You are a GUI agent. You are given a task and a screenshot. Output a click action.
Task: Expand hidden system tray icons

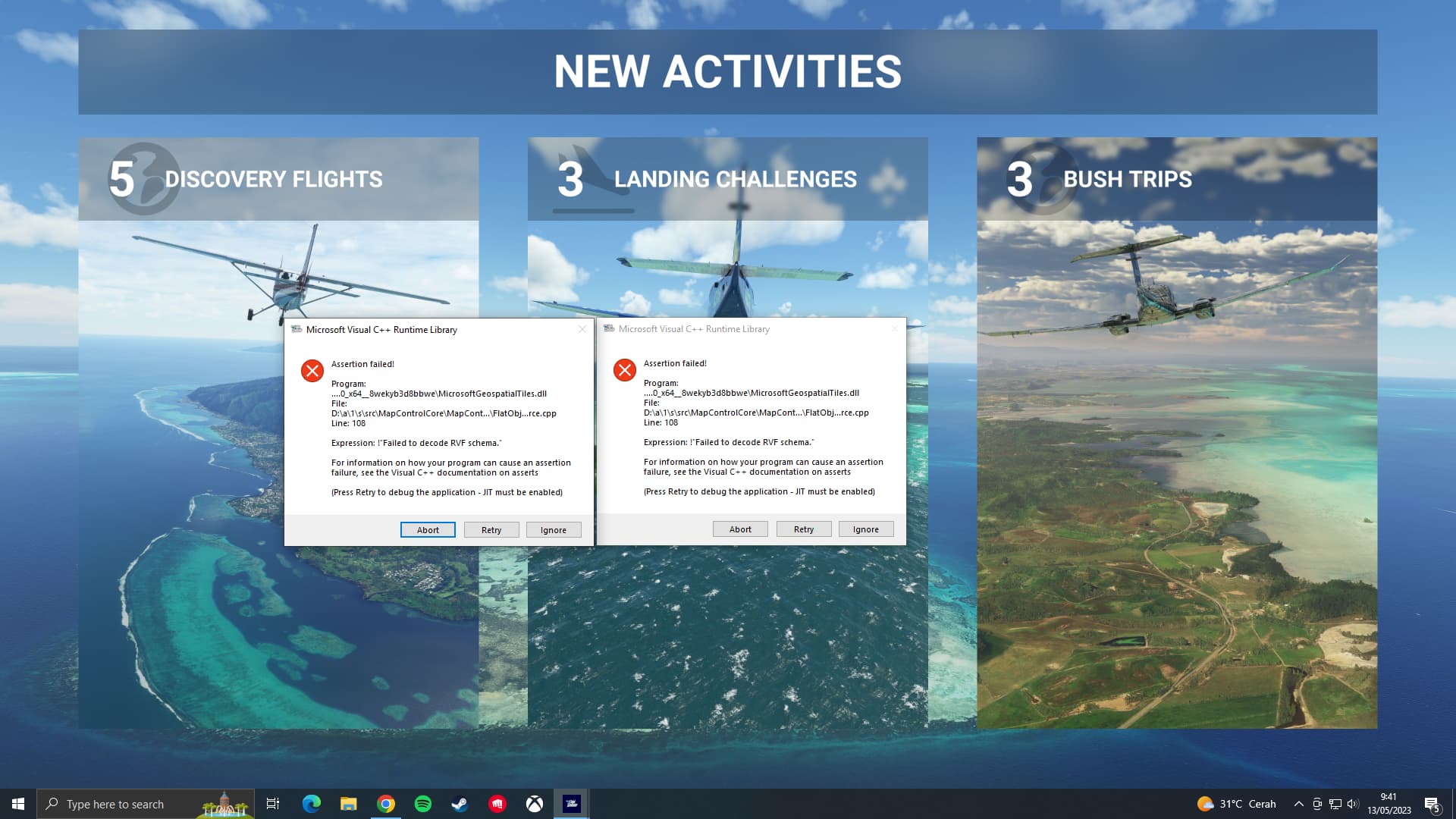pos(1298,804)
